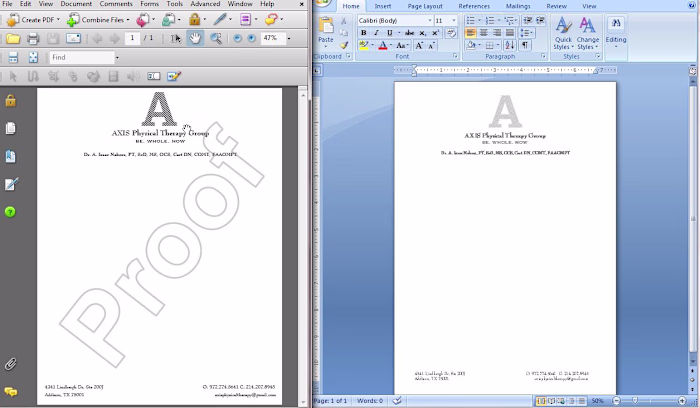Click Decrease Indent icon in Word
Screen dimensions: 700x408
[528, 21]
